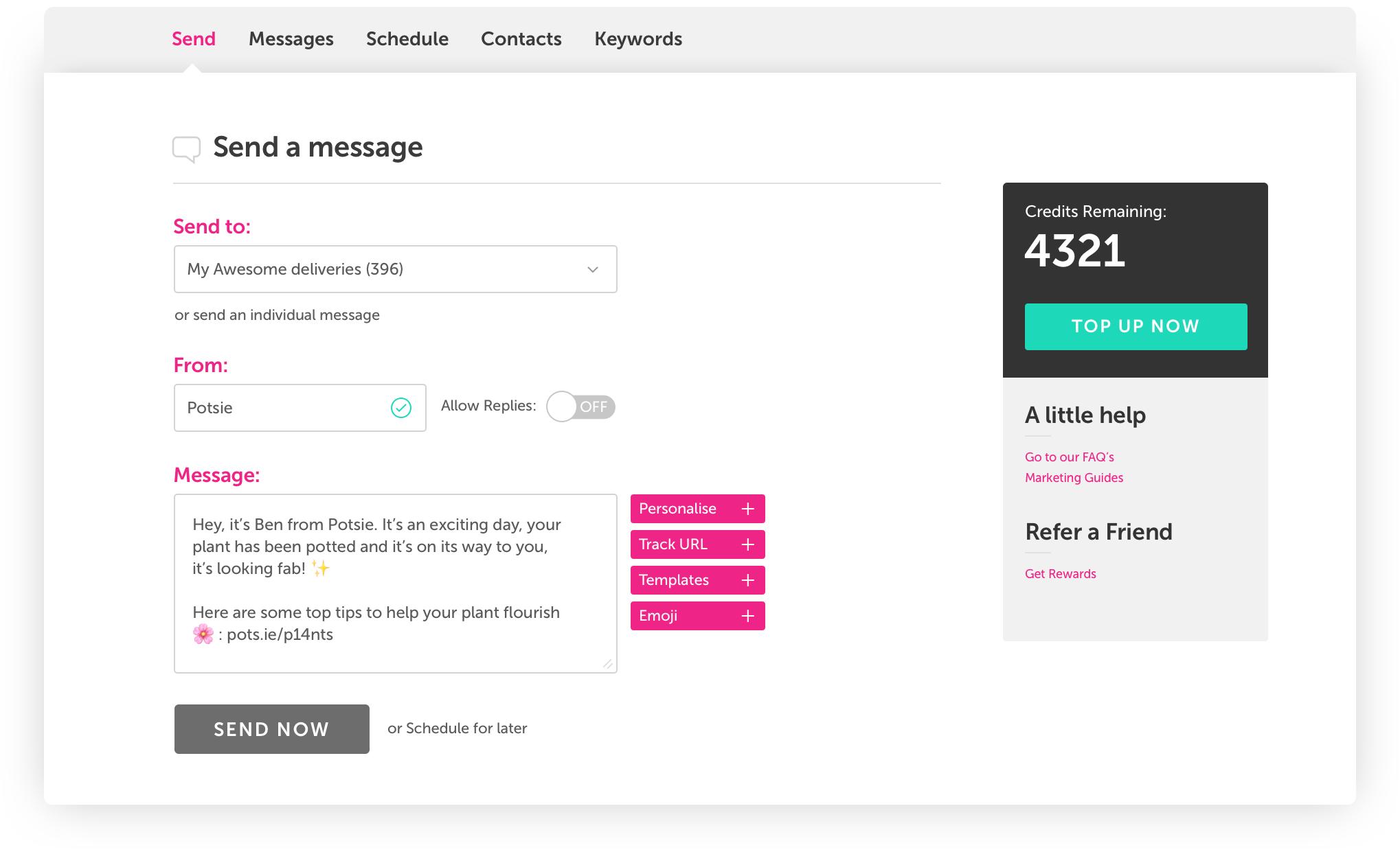
Task: Click TOP UP NOW to buy credits
Action: [x=1135, y=326]
